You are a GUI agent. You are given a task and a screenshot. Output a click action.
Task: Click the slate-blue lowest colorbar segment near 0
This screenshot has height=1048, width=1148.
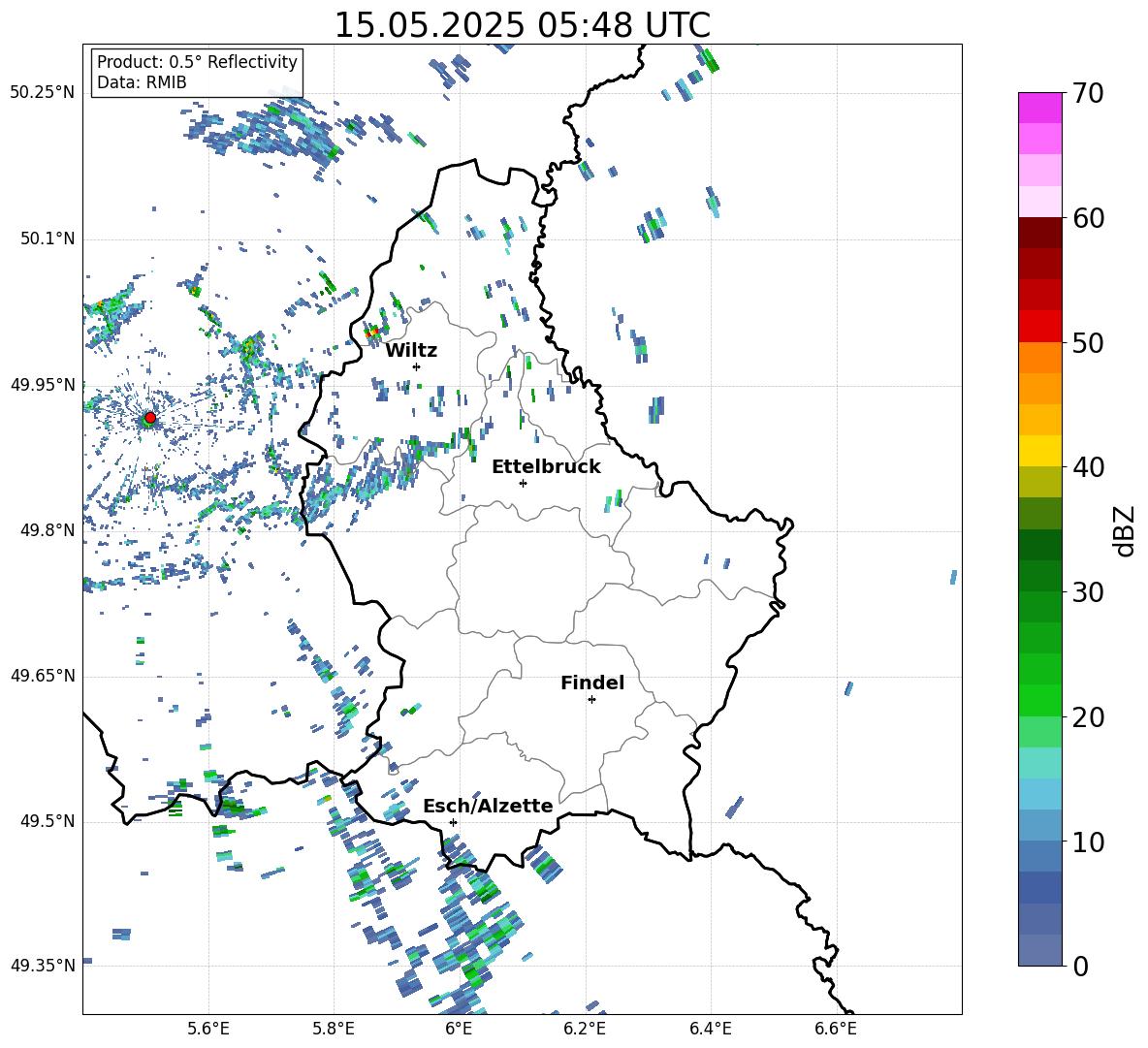(1039, 950)
